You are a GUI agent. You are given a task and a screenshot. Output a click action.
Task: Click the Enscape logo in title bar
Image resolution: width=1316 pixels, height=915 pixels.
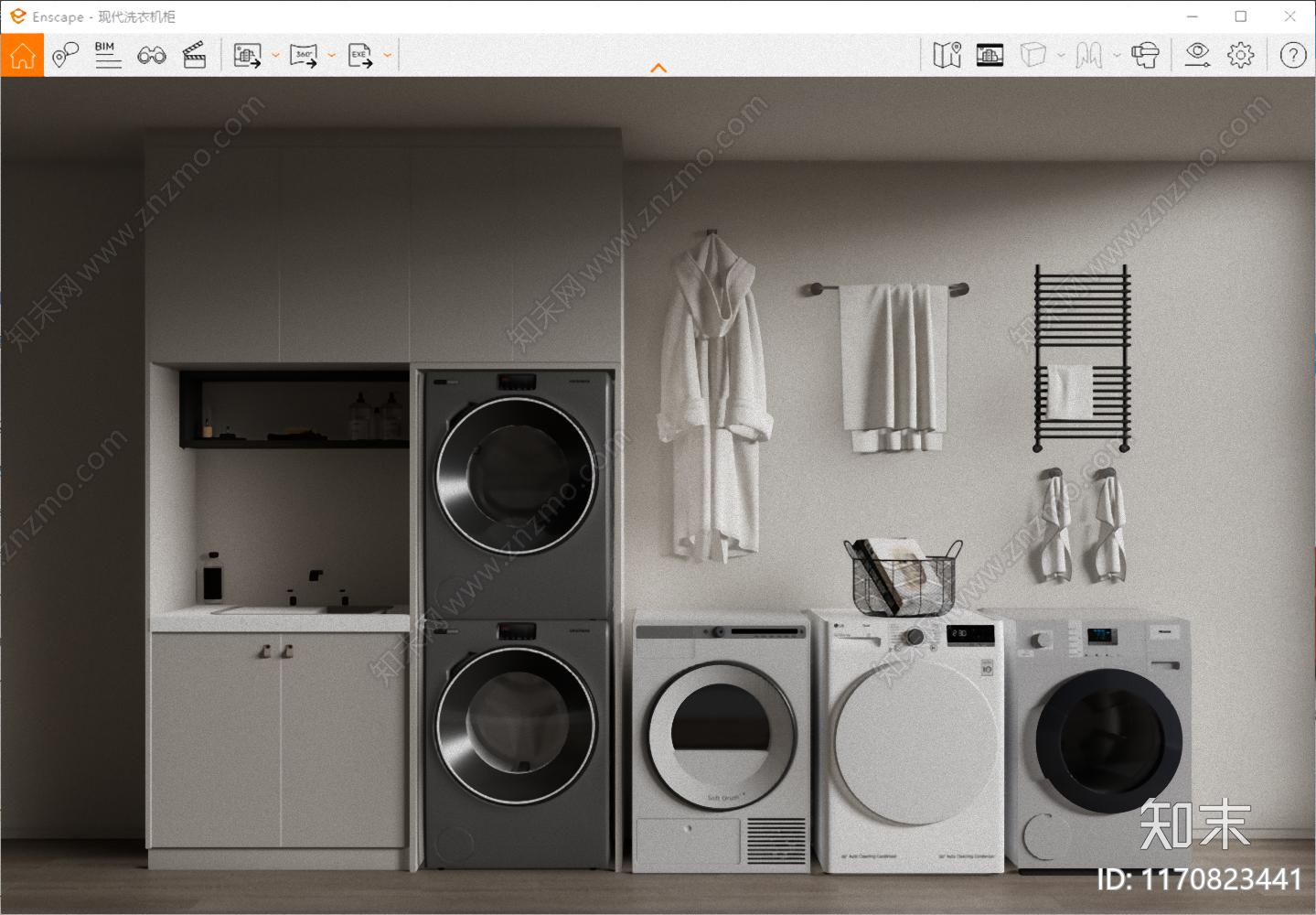coord(17,16)
